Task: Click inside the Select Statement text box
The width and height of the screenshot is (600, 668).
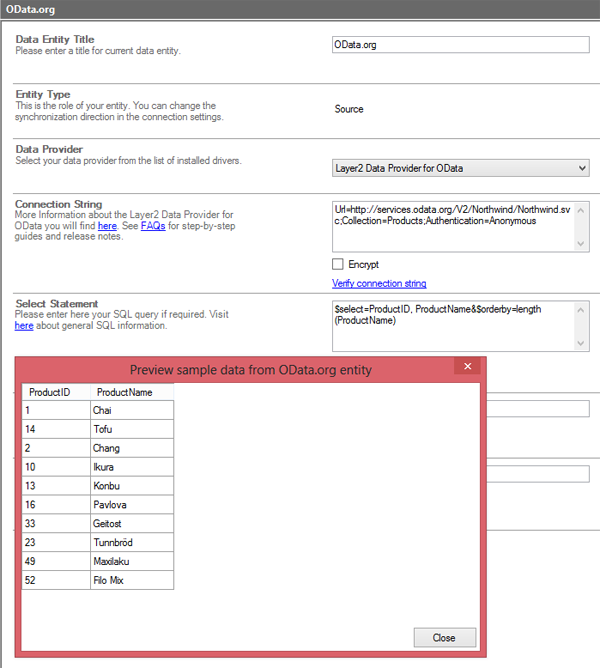Action: 453,325
